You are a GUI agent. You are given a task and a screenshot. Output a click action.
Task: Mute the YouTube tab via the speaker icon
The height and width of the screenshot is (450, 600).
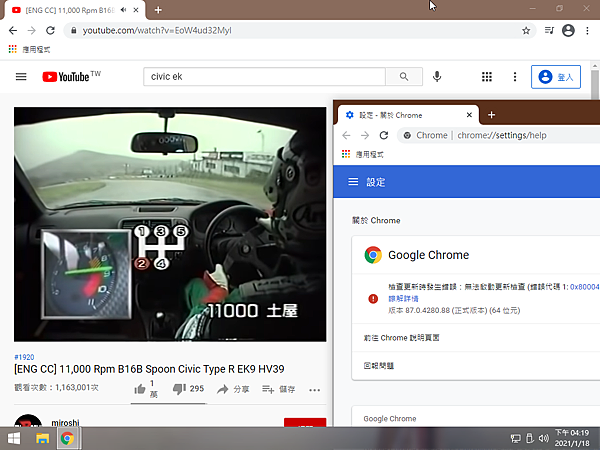[x=123, y=10]
